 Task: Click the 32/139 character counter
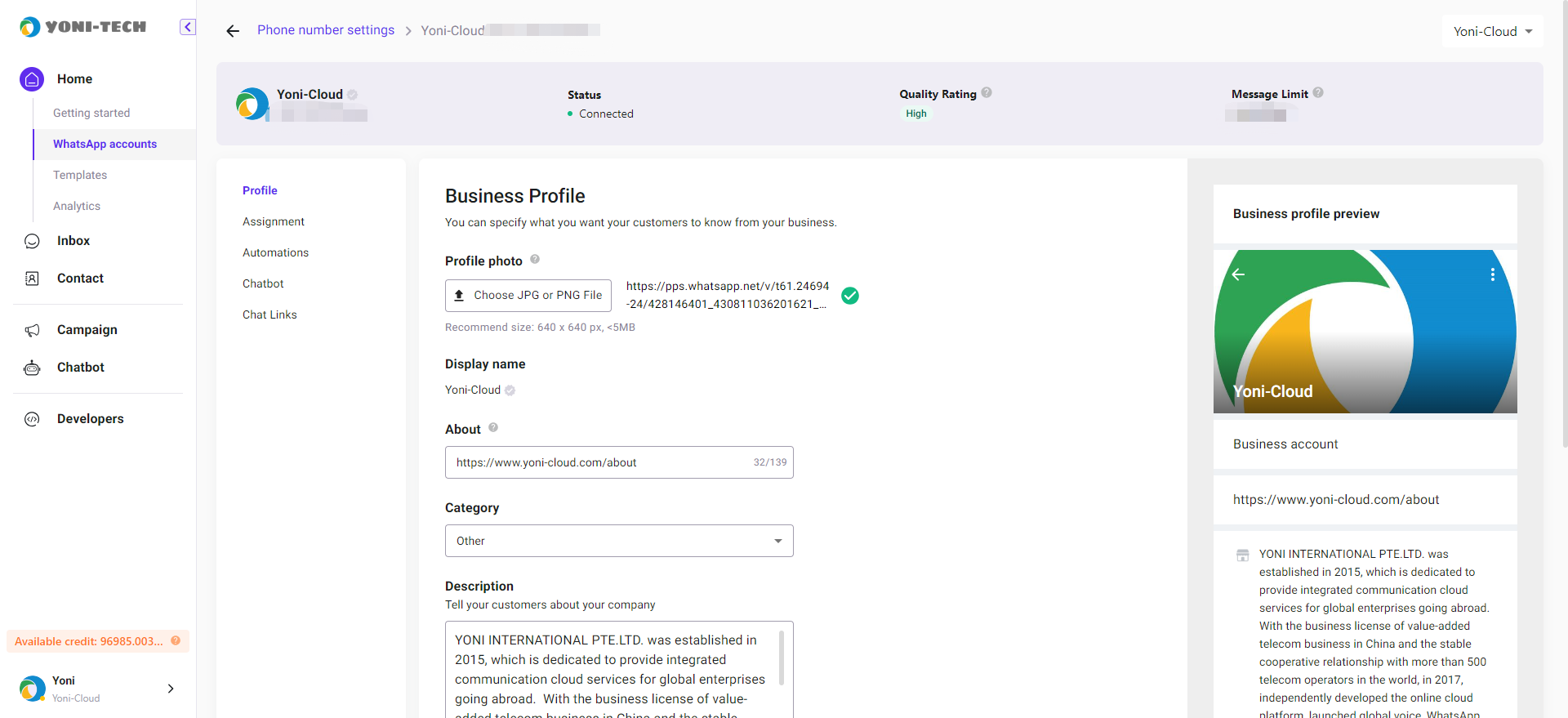[x=770, y=462]
